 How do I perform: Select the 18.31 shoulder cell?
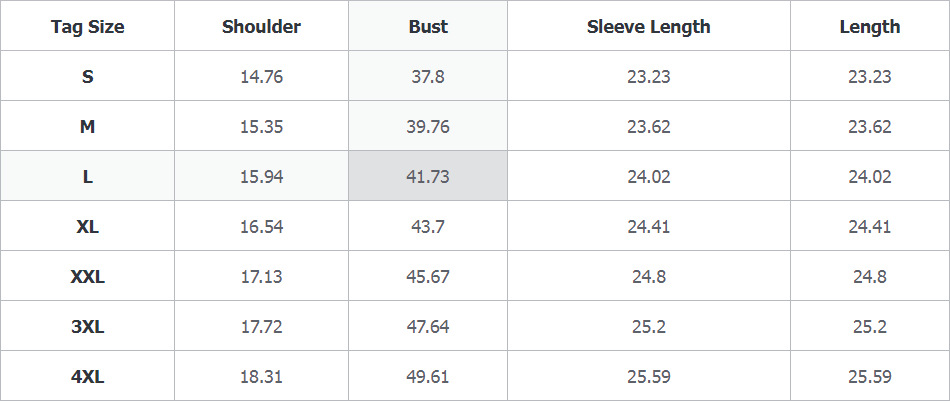[x=262, y=377]
